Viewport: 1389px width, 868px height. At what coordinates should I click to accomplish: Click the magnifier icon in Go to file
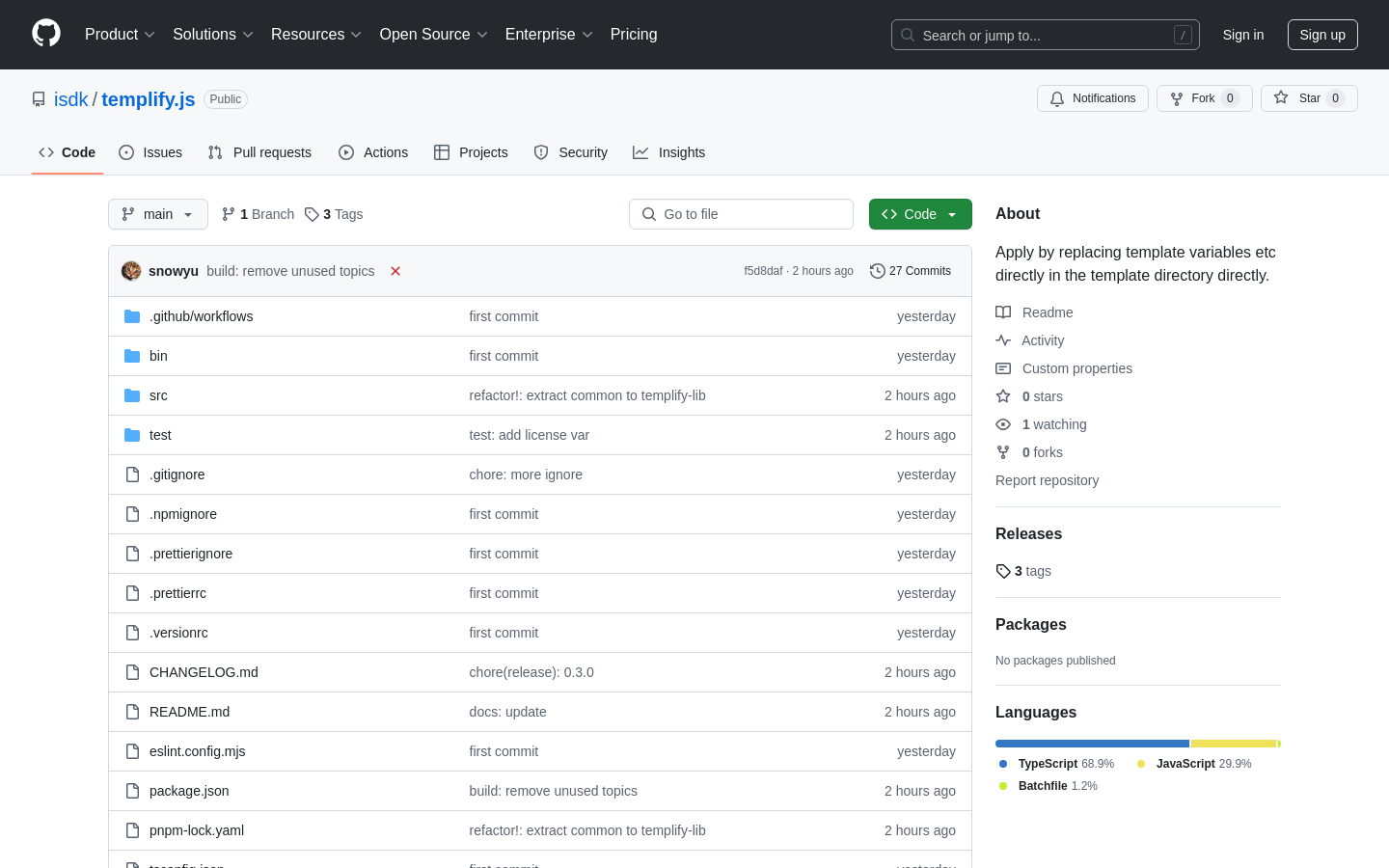coord(649,214)
